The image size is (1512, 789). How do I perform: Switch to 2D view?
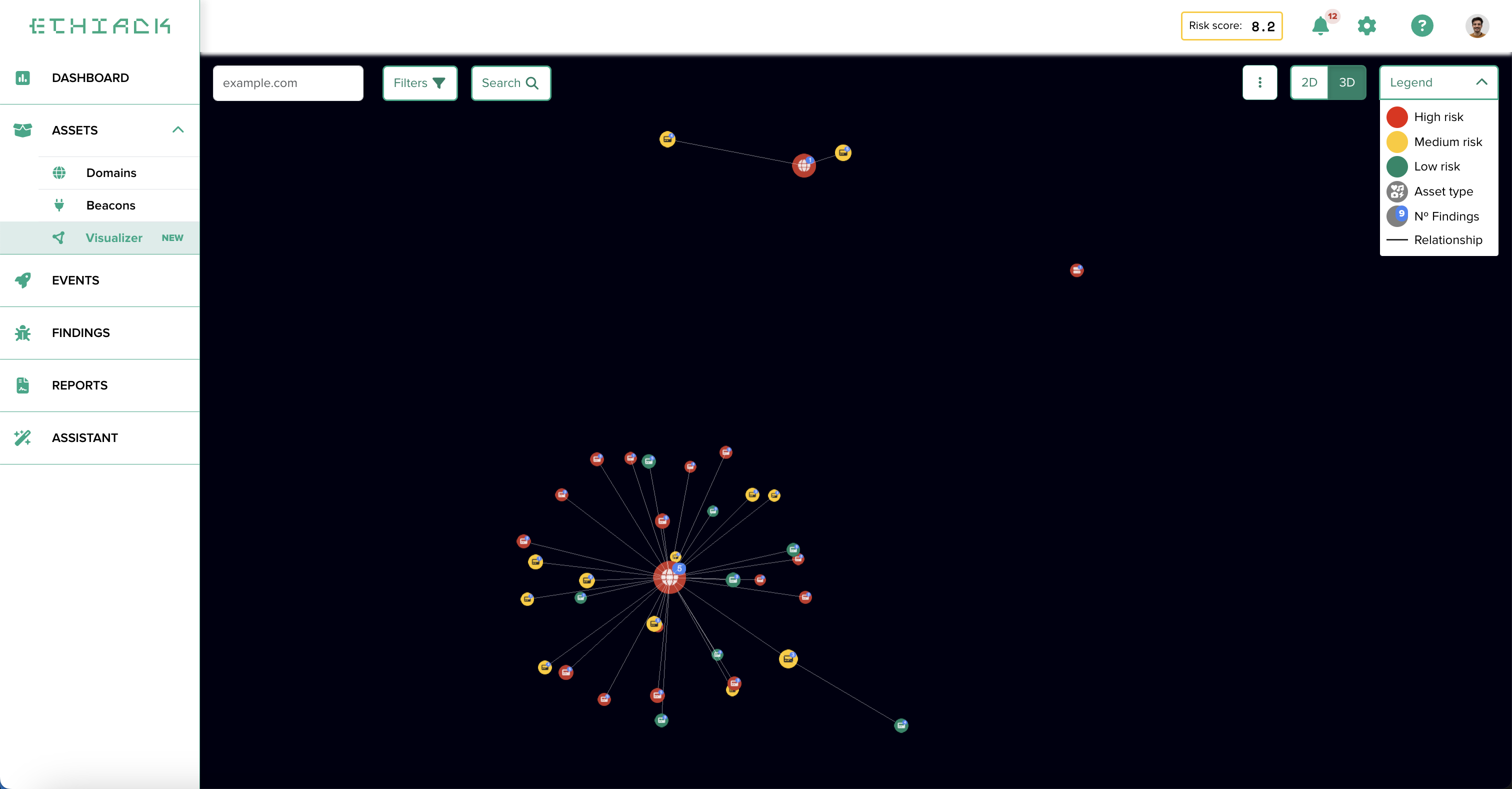1309,82
